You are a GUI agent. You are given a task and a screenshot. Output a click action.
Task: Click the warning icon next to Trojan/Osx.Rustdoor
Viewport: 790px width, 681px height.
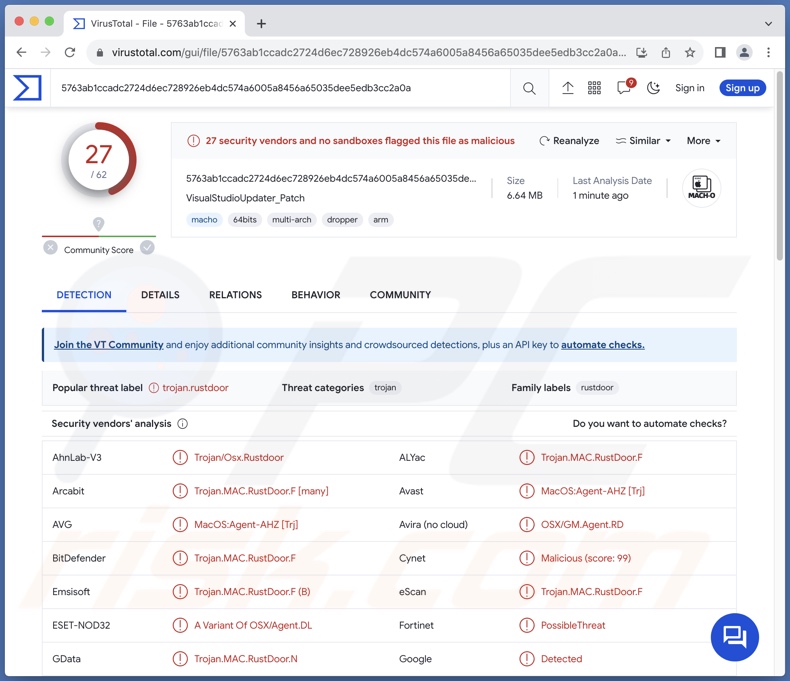180,457
